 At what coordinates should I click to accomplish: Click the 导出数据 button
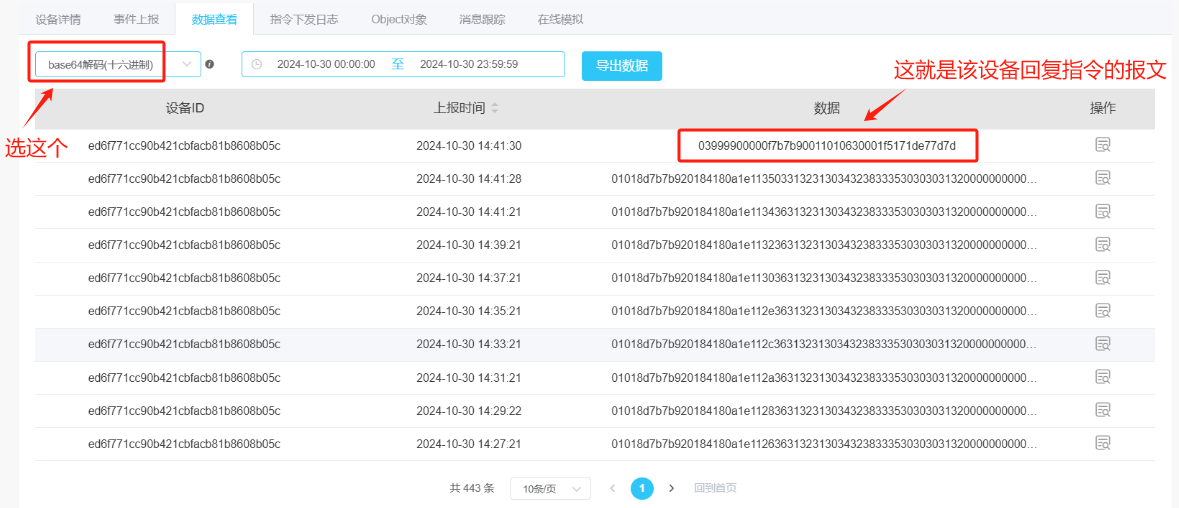tap(621, 66)
